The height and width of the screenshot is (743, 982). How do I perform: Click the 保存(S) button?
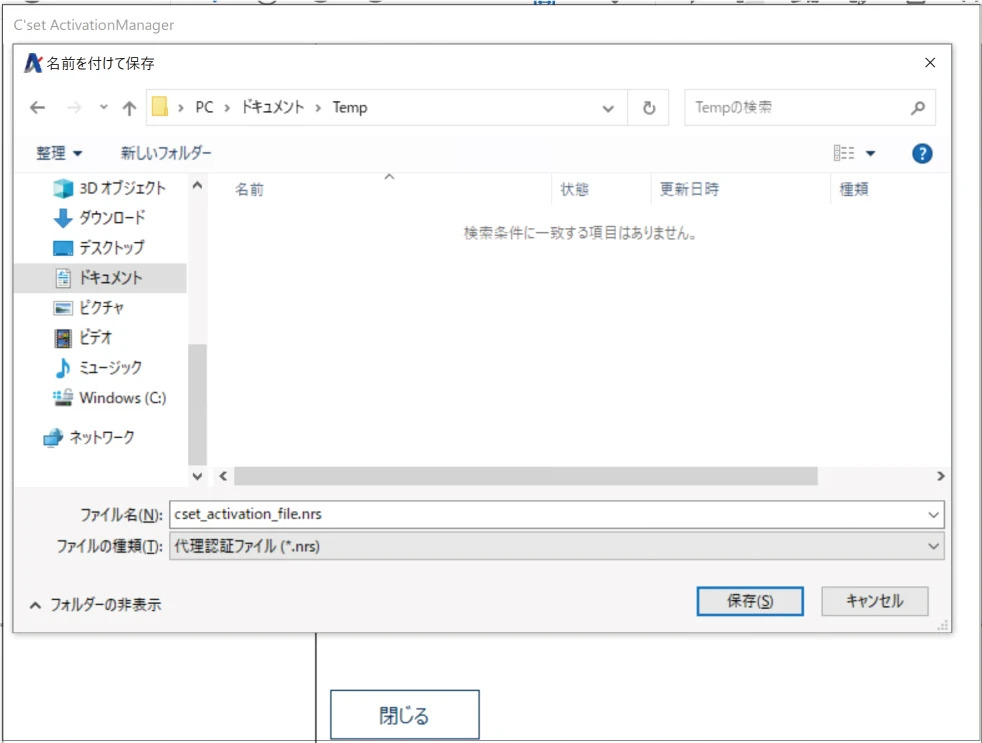point(750,601)
